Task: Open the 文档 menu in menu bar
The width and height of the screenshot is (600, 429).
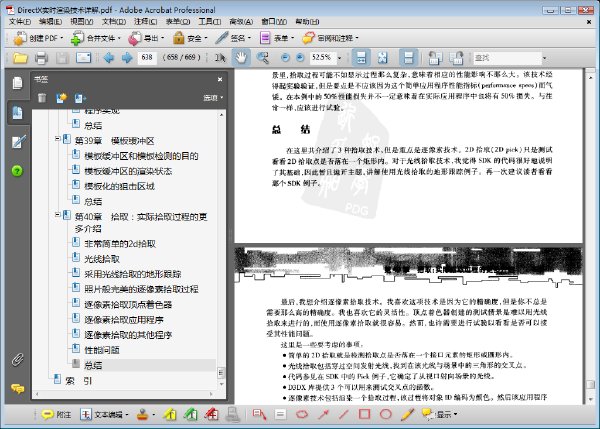Action: (x=114, y=22)
